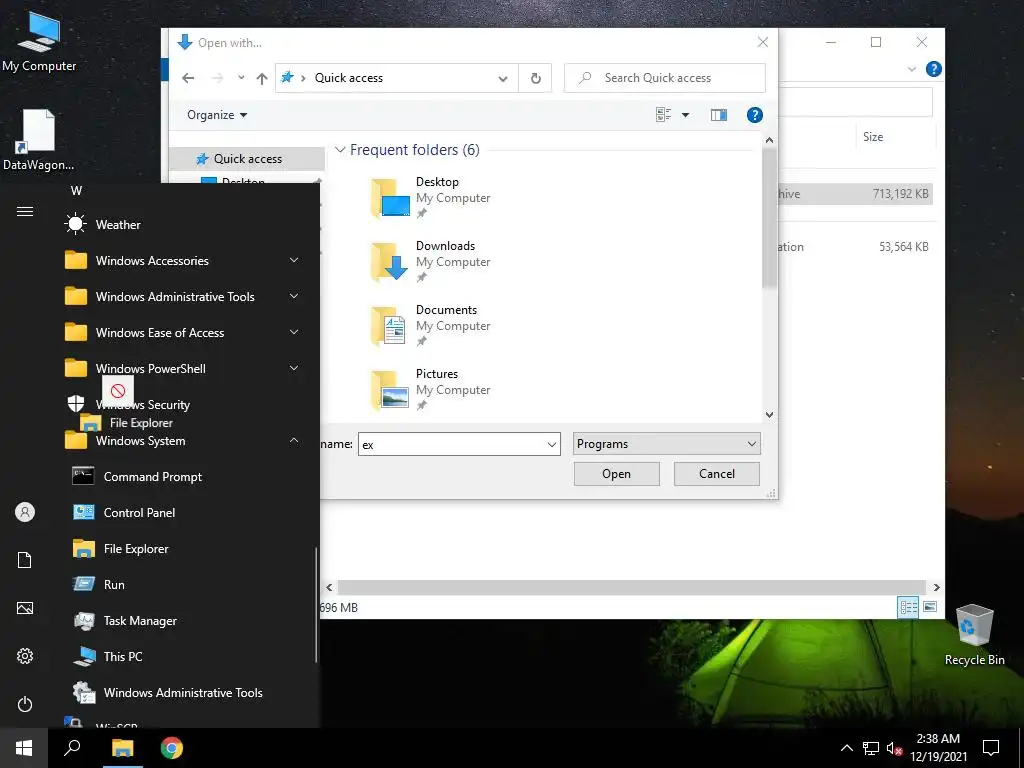Image resolution: width=1024 pixels, height=768 pixels.
Task: Launch Google Chrome from taskbar
Action: pos(172,748)
